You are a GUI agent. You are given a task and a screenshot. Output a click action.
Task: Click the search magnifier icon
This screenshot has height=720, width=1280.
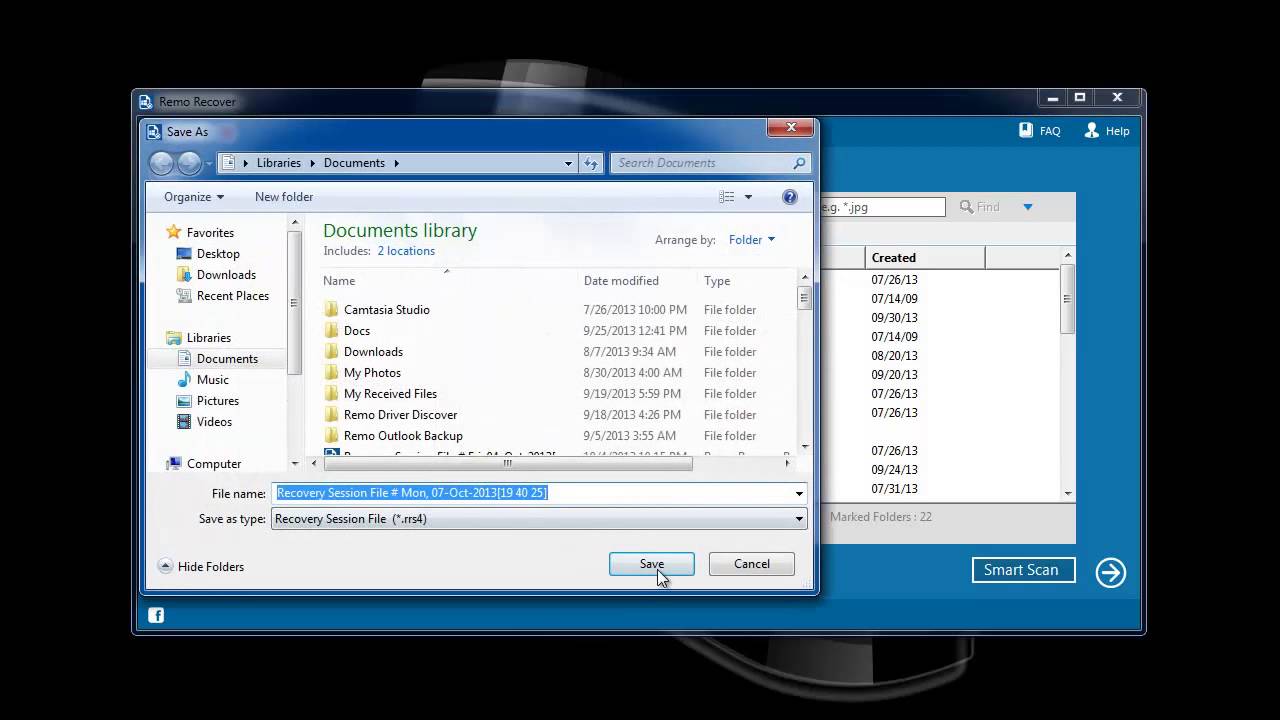799,163
